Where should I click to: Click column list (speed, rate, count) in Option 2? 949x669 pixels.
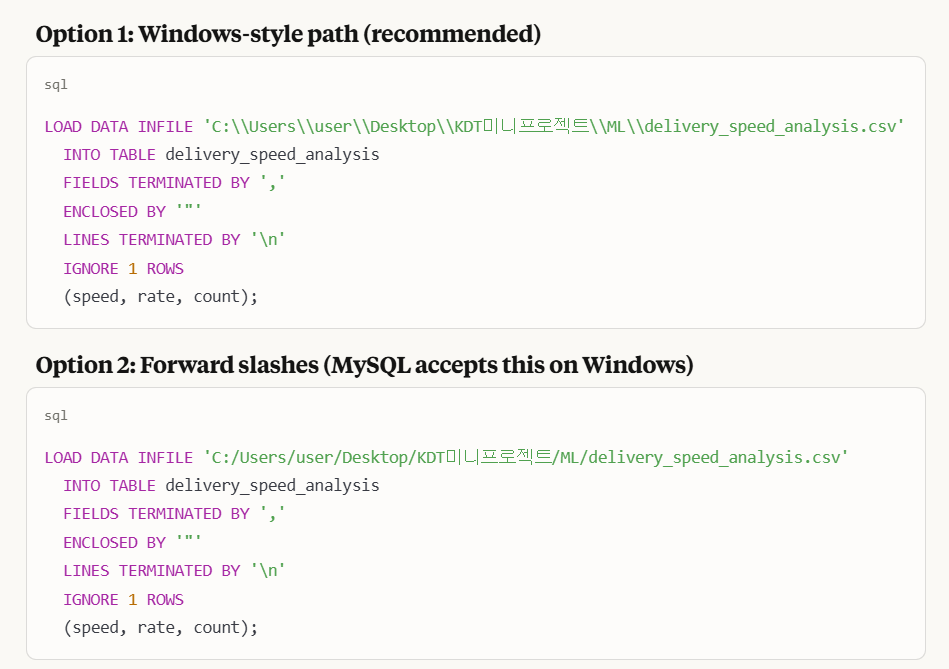point(160,628)
